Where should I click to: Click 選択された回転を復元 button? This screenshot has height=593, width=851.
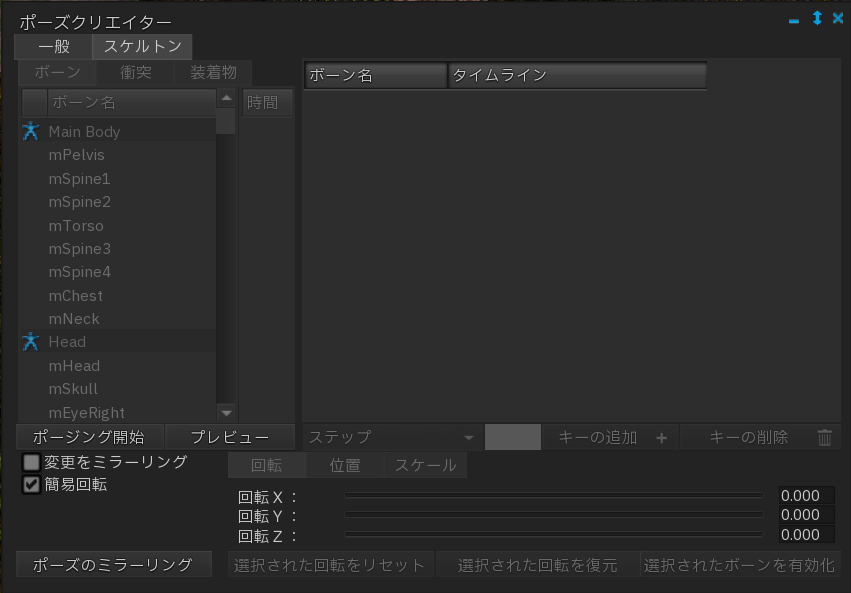537,565
